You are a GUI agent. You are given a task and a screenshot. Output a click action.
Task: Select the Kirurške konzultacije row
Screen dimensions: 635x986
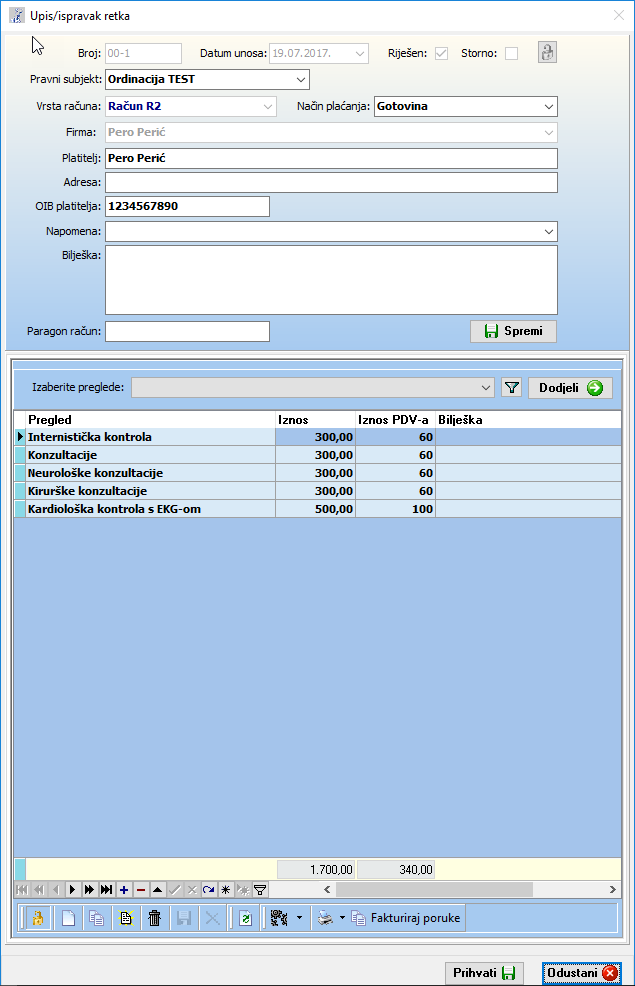click(x=318, y=491)
